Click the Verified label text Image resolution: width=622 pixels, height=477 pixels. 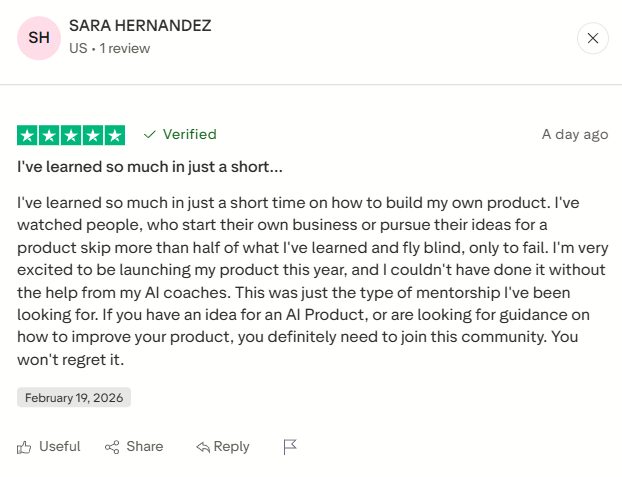(189, 134)
